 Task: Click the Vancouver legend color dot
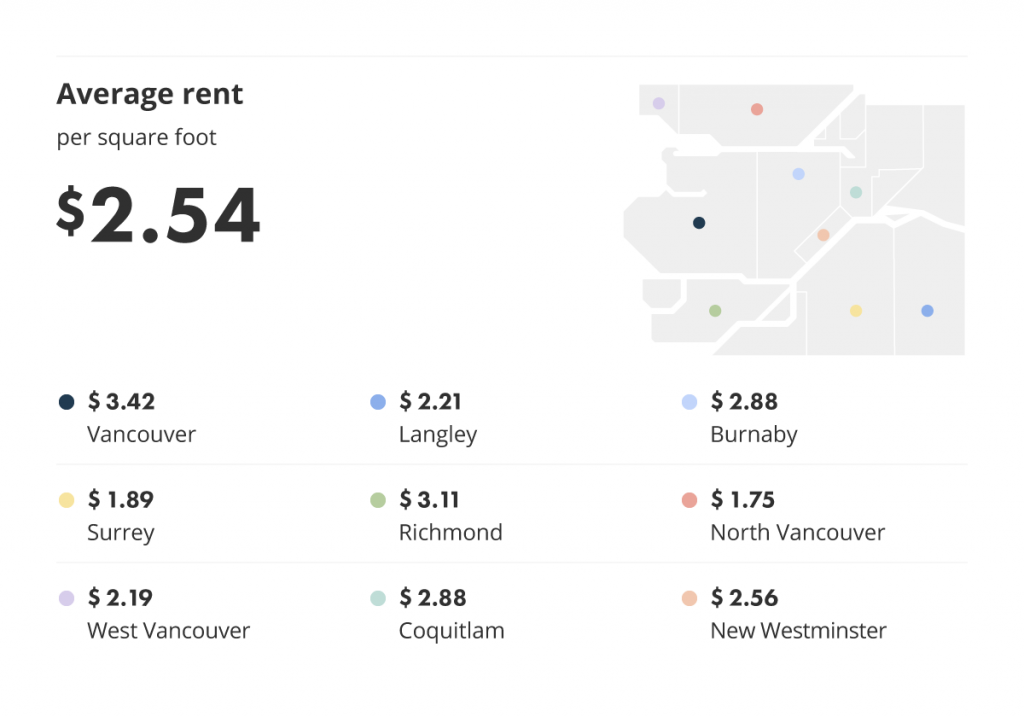(67, 402)
